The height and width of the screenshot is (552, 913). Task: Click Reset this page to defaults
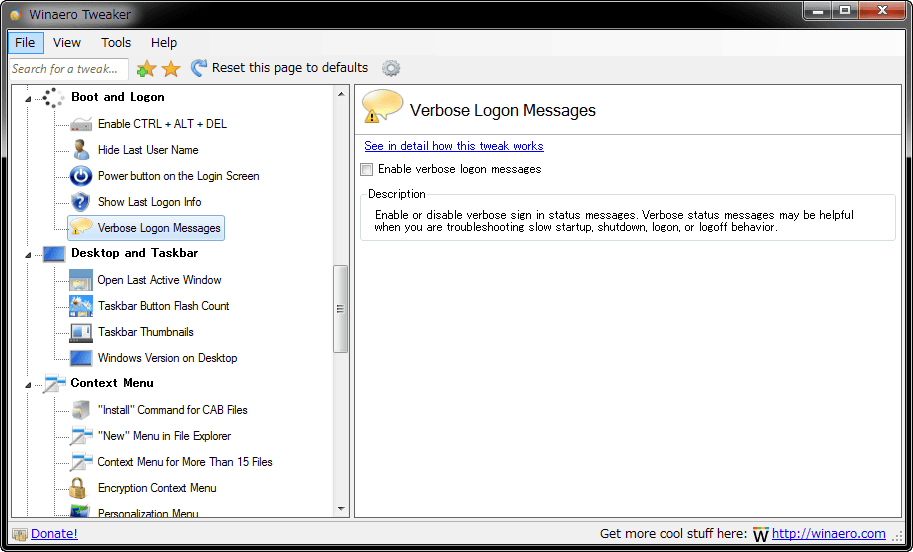click(290, 68)
